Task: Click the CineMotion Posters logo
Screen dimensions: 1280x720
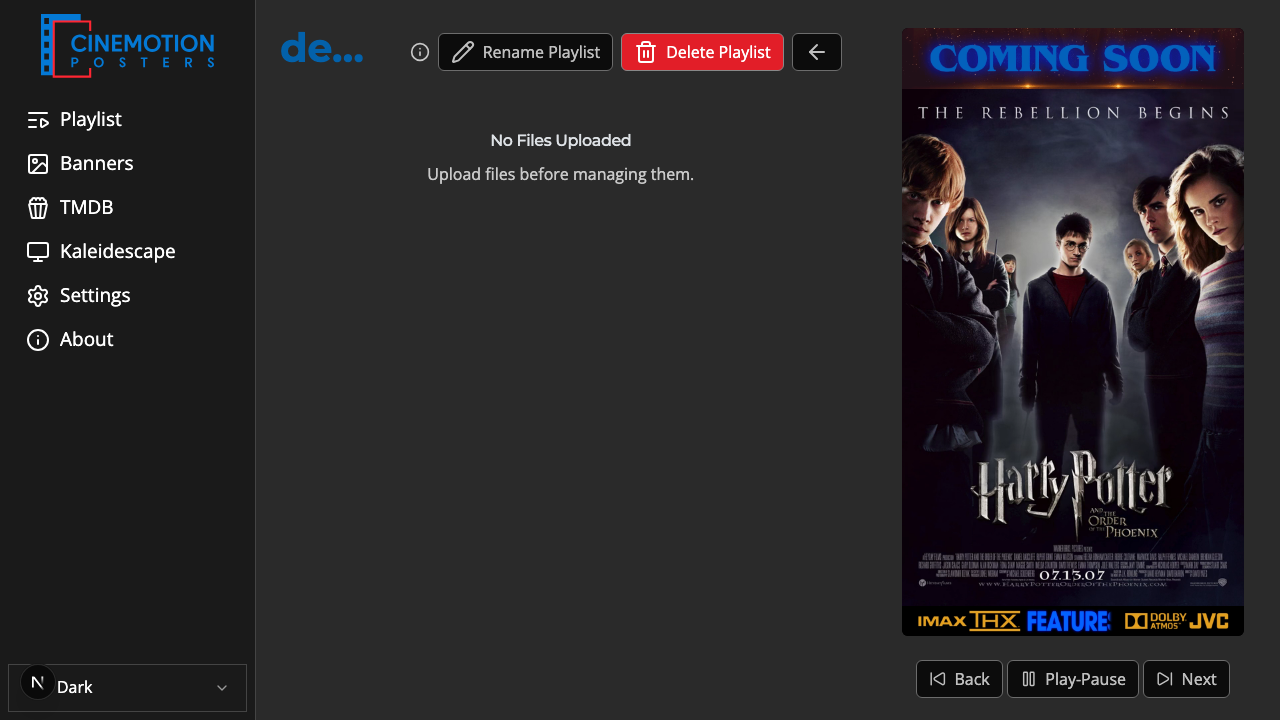Action: pyautogui.click(x=127, y=45)
